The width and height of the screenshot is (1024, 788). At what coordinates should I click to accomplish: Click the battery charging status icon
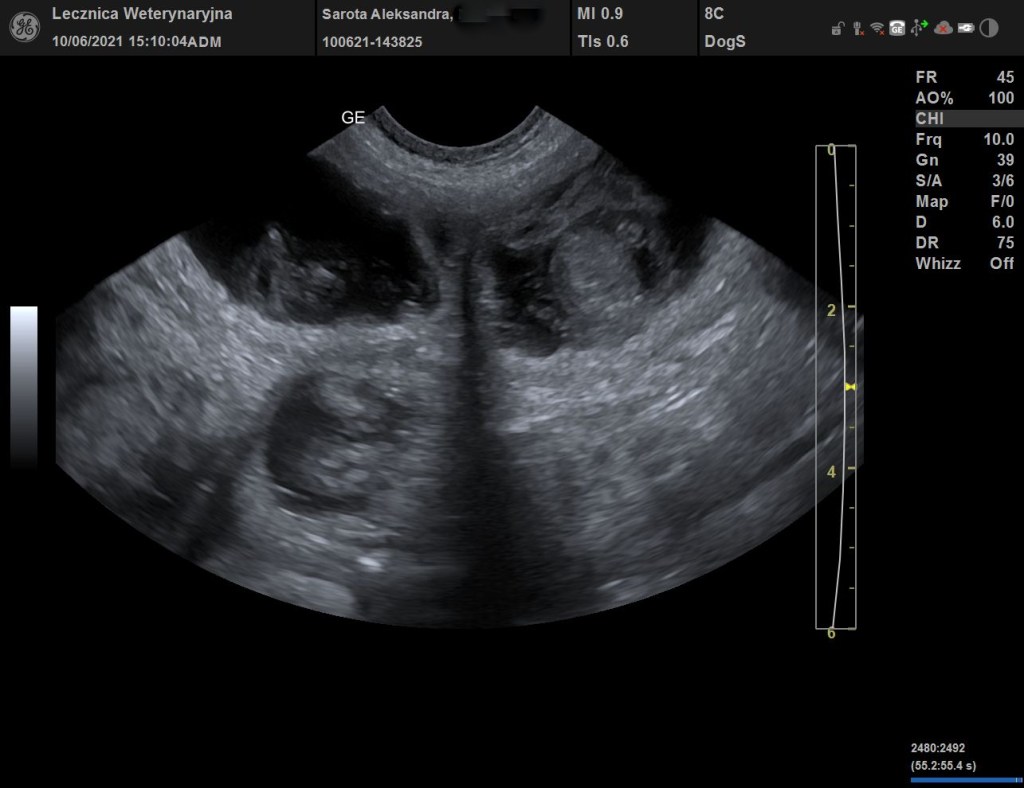coord(965,29)
